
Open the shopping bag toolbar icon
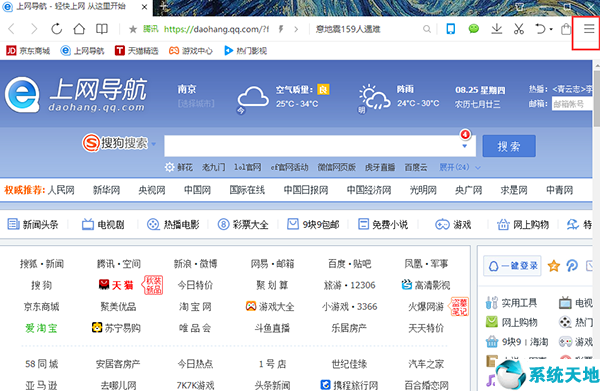tap(566, 29)
